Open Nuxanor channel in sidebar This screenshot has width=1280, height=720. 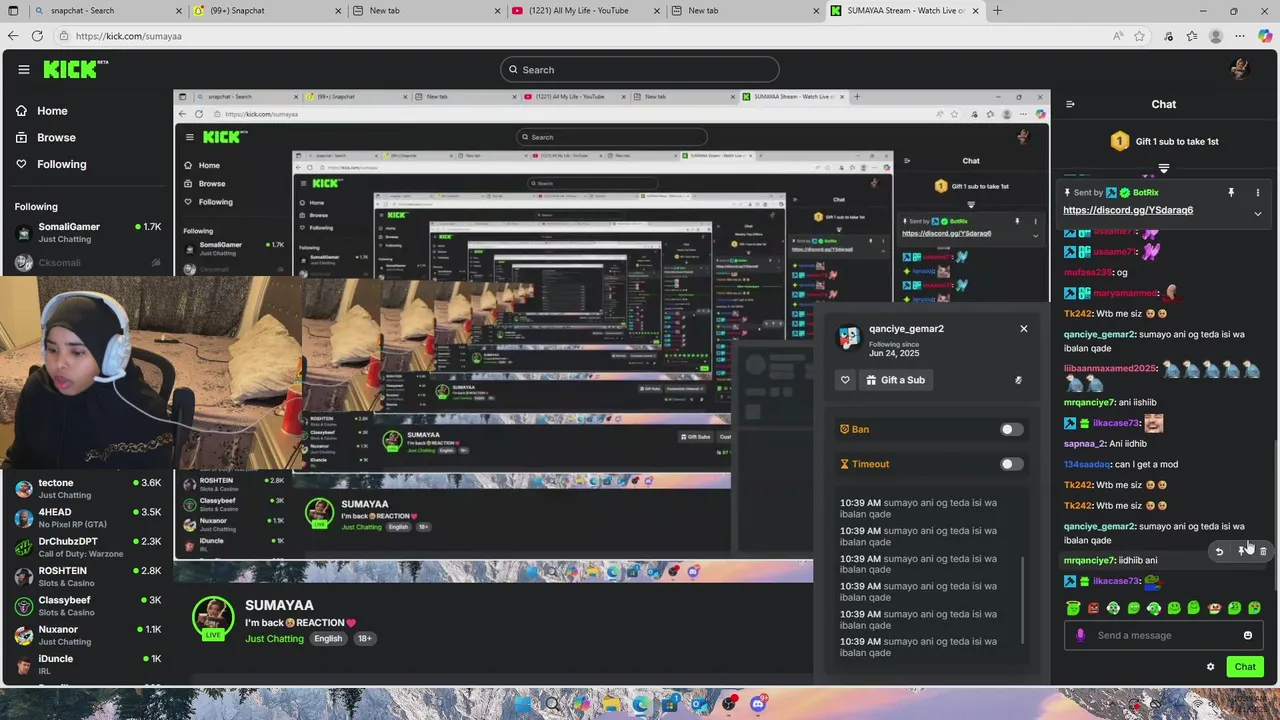pos(88,635)
